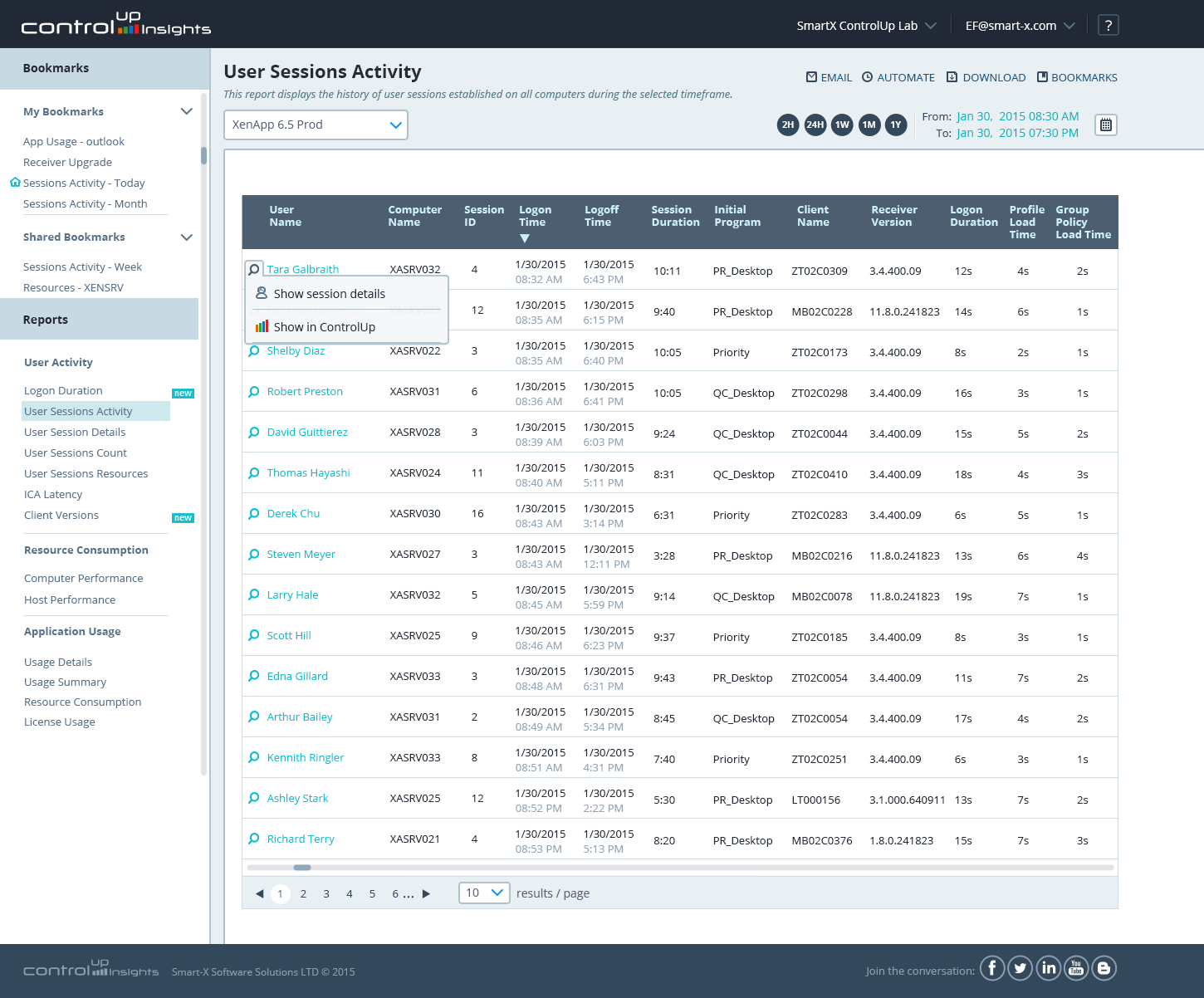The width and height of the screenshot is (1204, 998).
Task: Open the LinkedIn social icon
Action: click(1049, 968)
